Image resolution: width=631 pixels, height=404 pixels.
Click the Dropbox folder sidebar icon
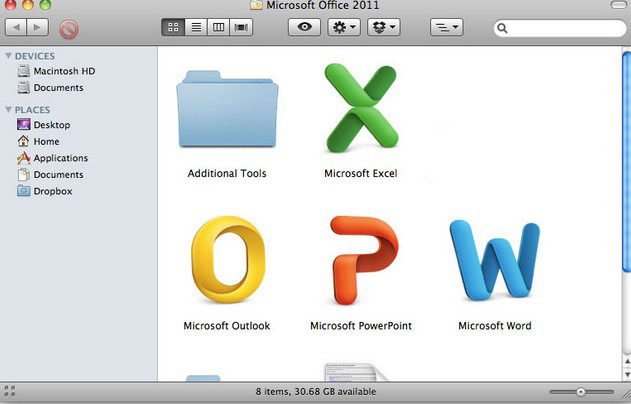tap(23, 191)
